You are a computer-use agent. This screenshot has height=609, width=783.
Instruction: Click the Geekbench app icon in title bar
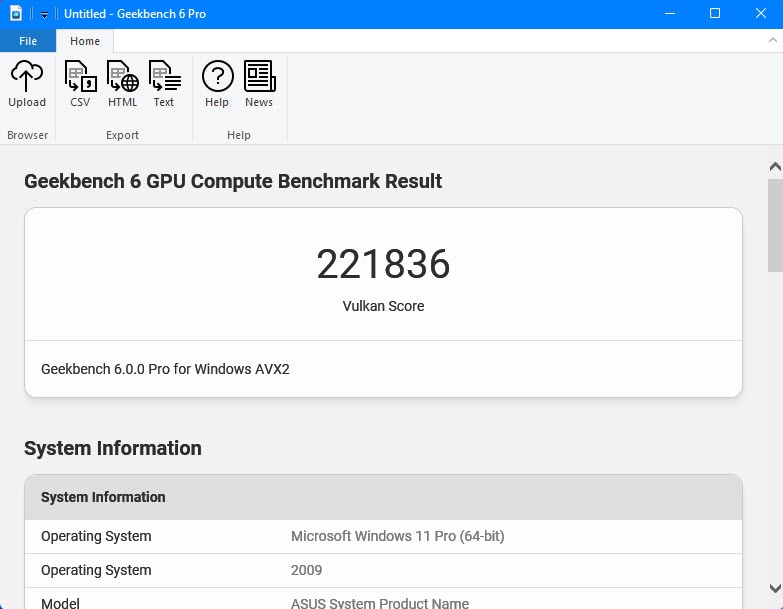coord(15,14)
